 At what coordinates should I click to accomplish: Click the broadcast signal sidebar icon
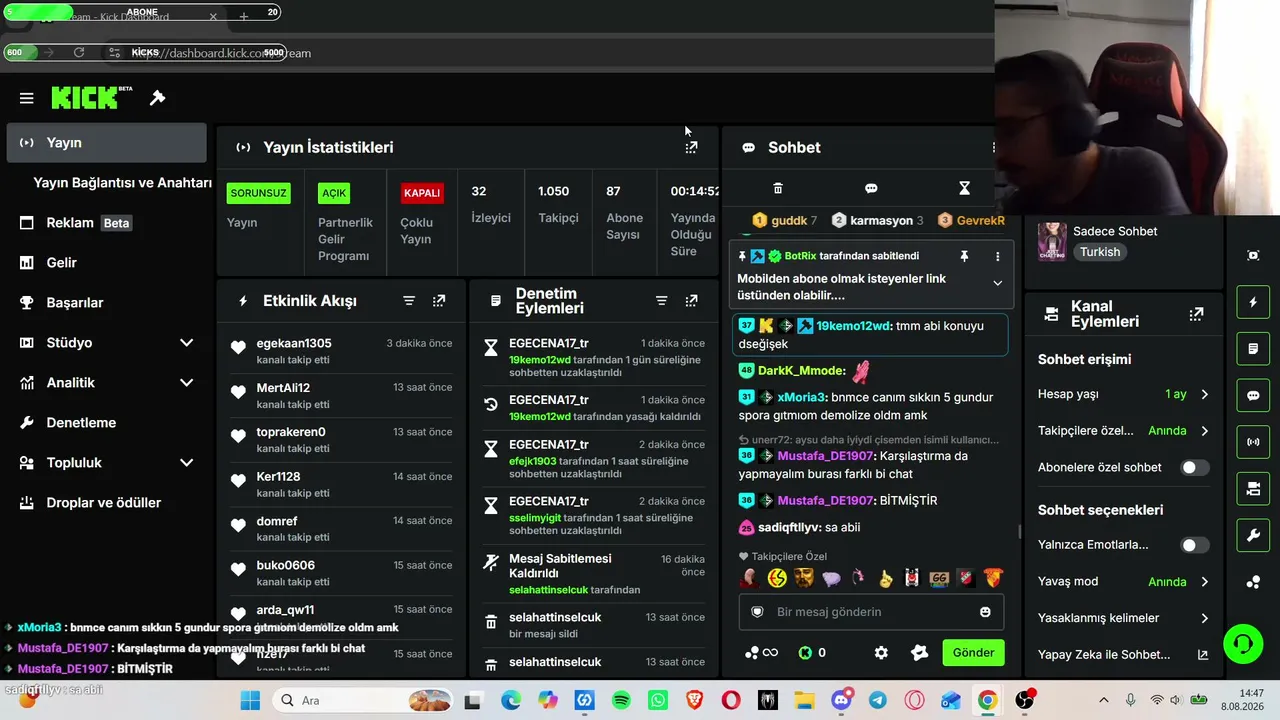coord(1253,441)
